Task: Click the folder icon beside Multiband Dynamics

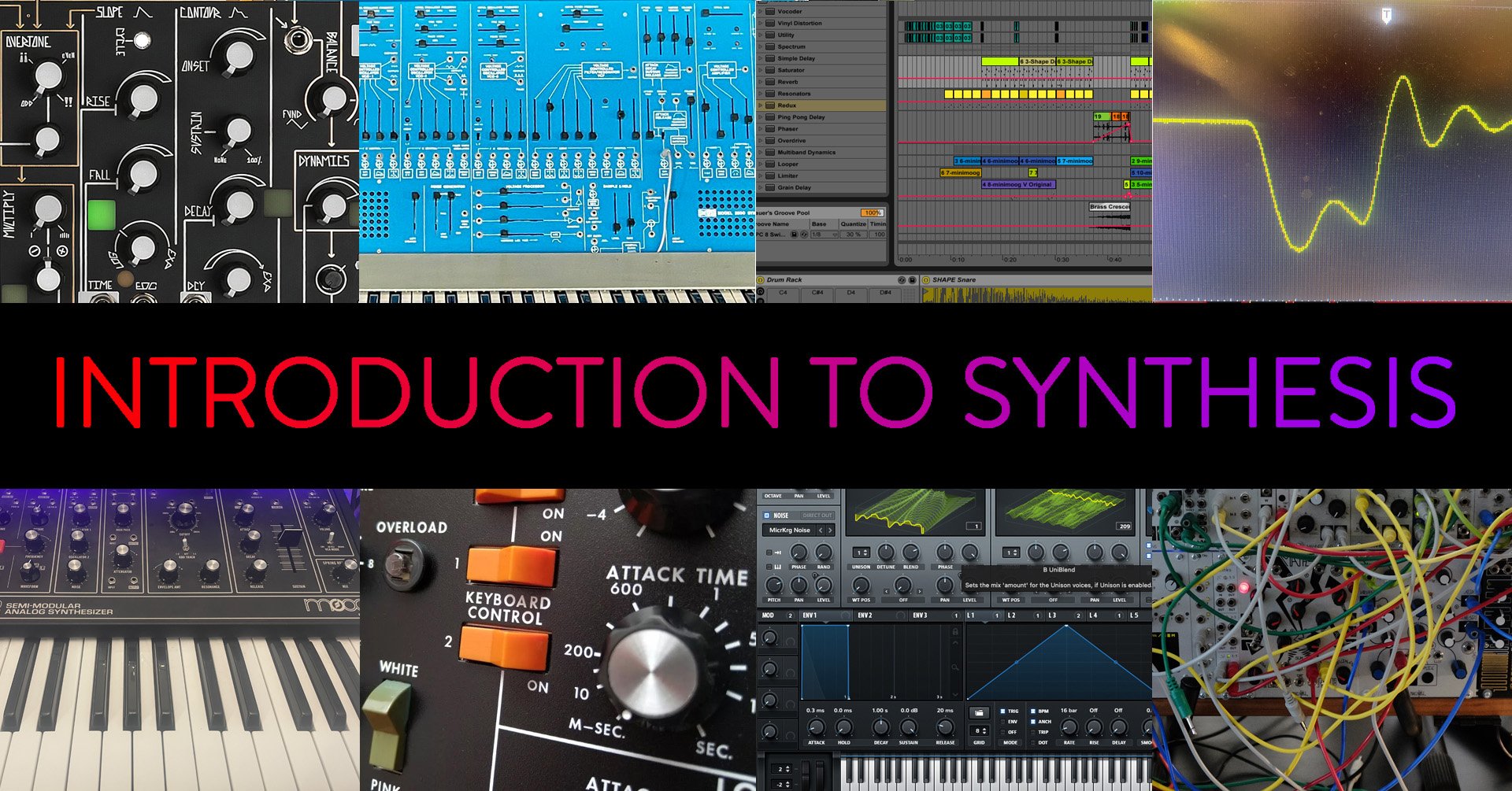Action: 769,153
